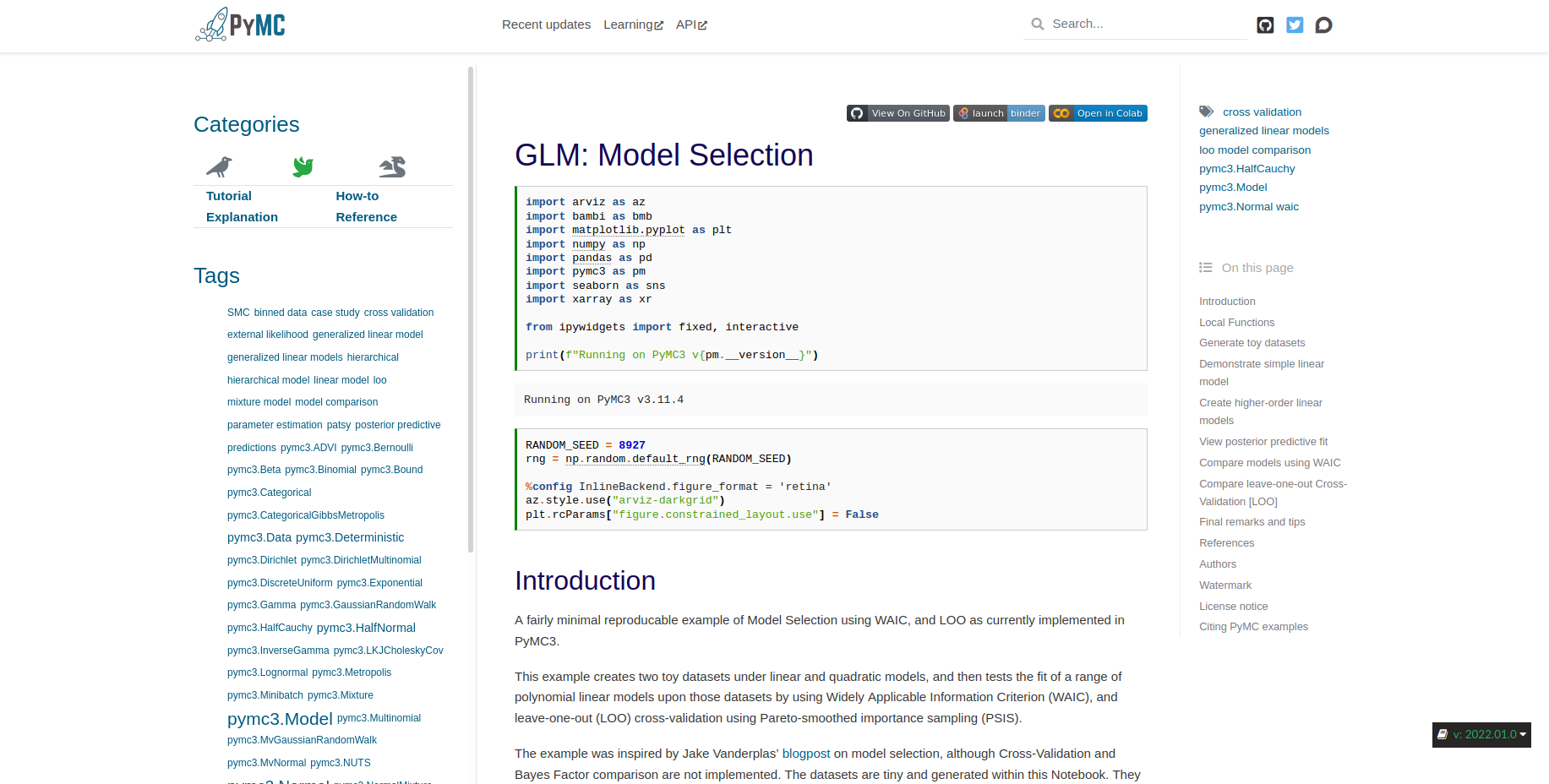
Task: Click the PyMC logo in the header
Action: click(240, 24)
